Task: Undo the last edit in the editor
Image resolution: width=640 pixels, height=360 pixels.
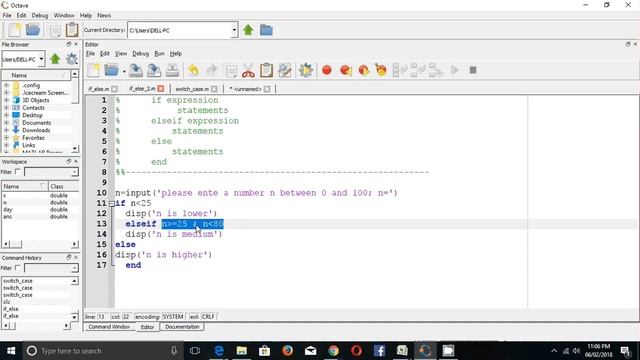Action: coord(193,70)
